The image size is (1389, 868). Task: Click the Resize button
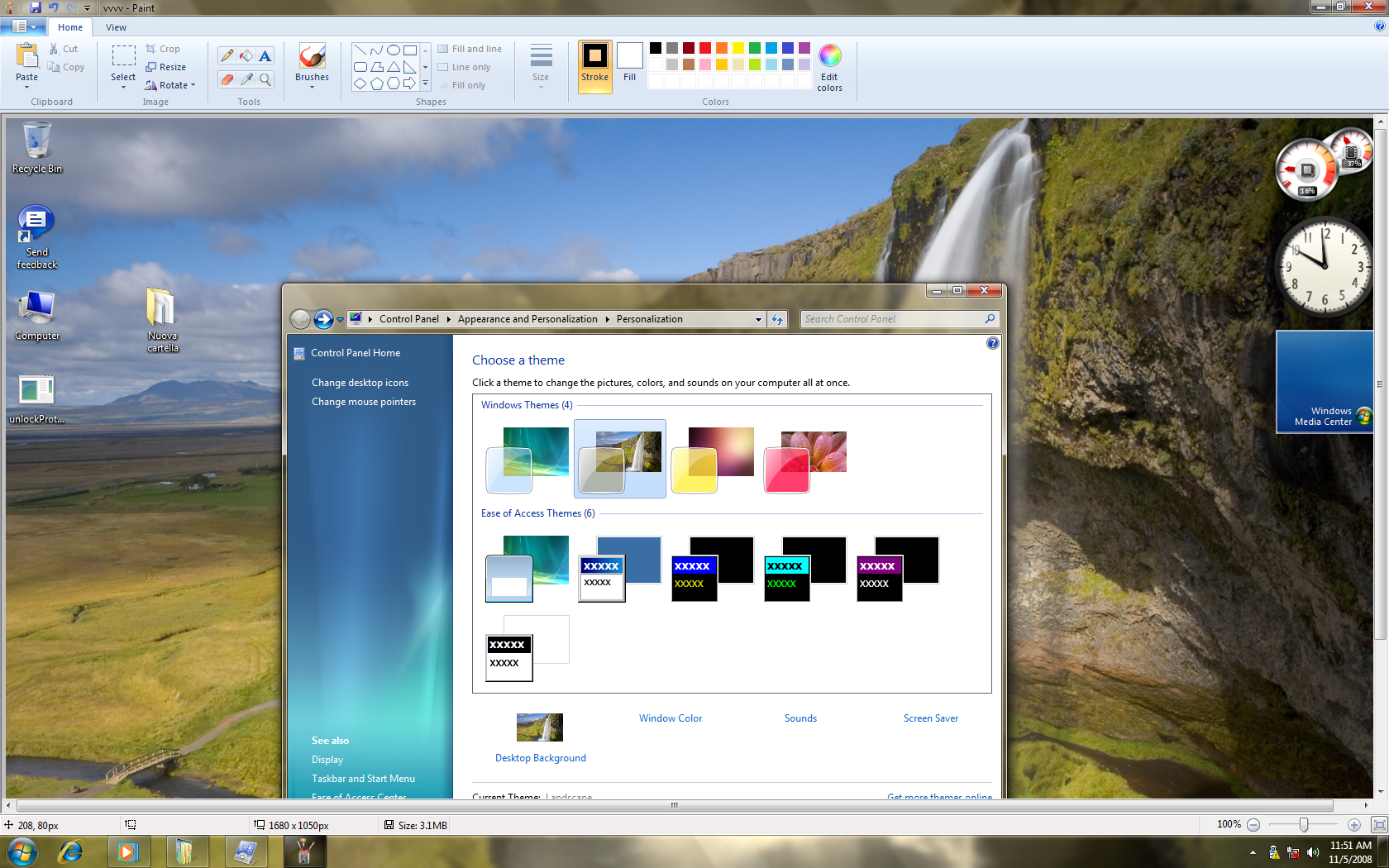coord(165,67)
